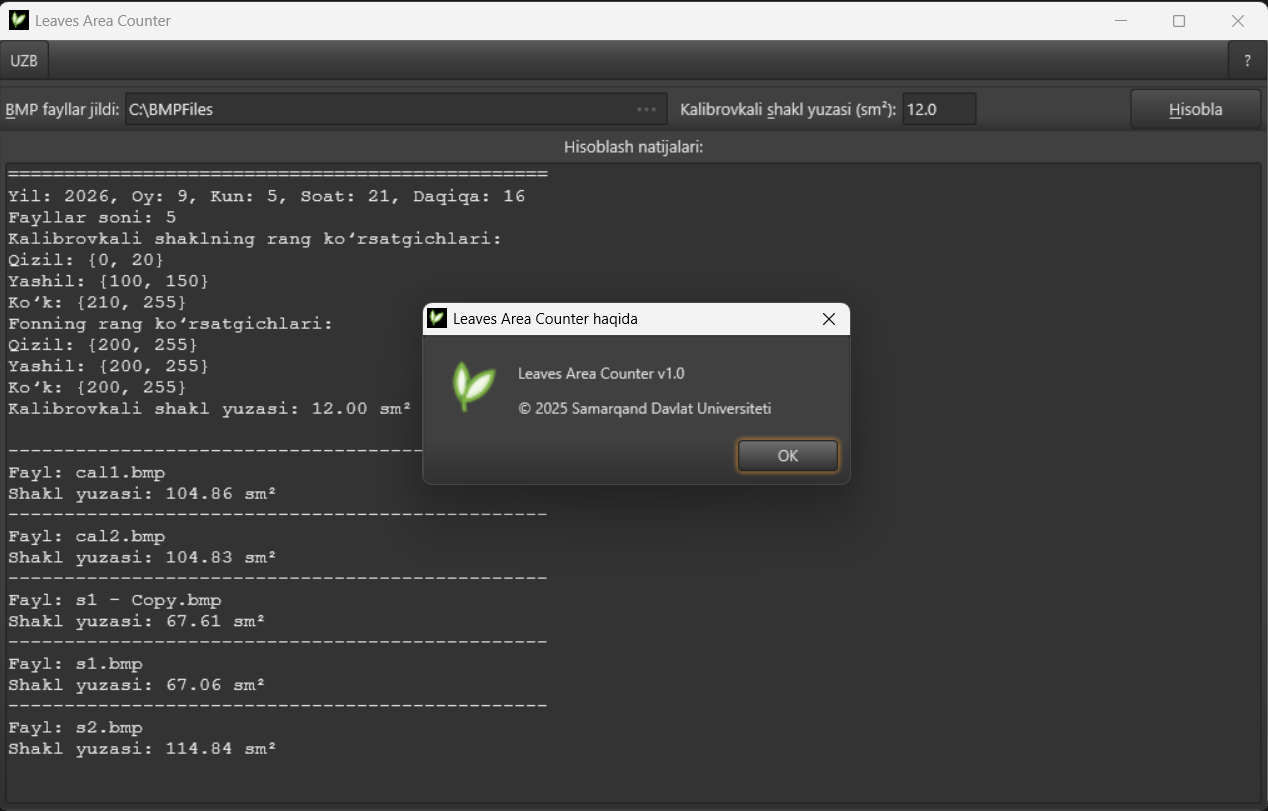Switch language with the UZB button
This screenshot has height=811, width=1268.
(24, 60)
